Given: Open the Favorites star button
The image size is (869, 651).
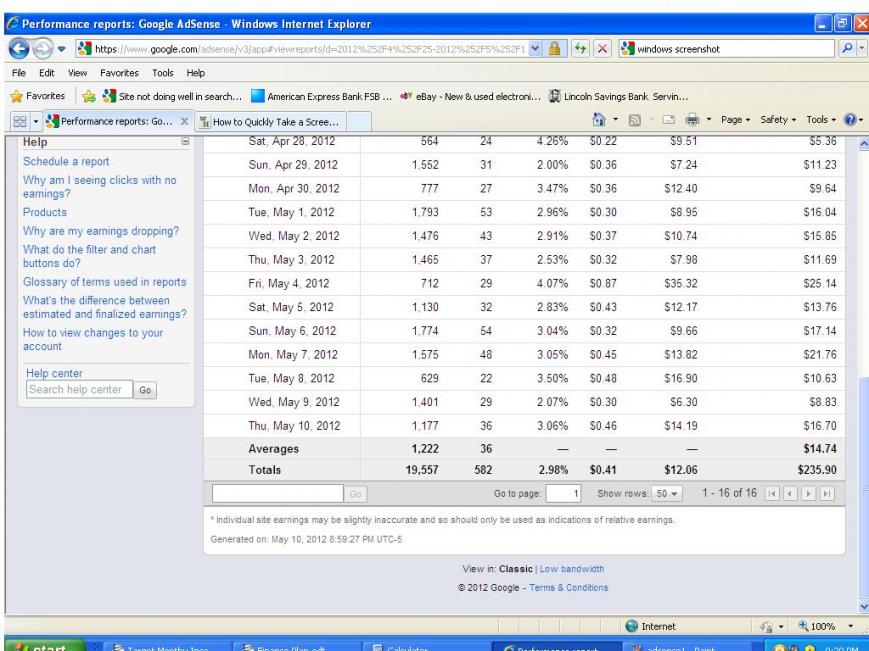Looking at the screenshot, I should (x=38, y=96).
